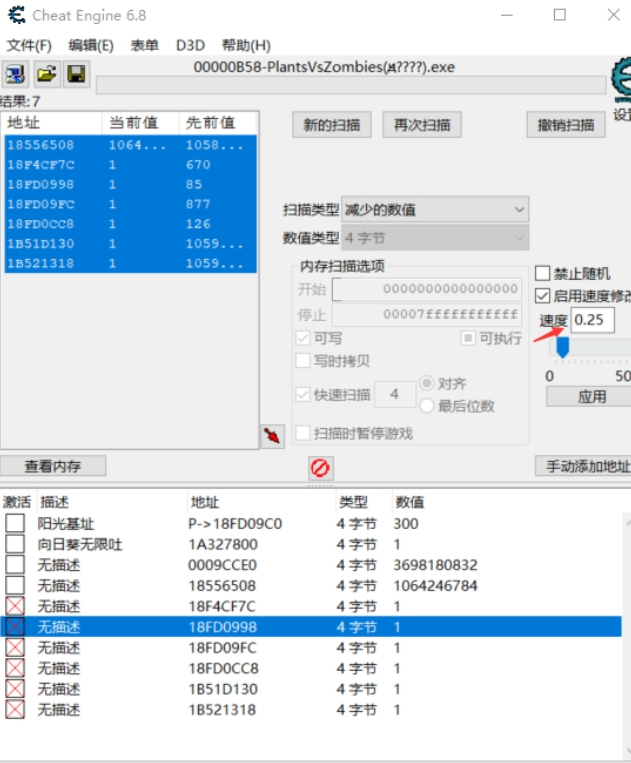This screenshot has width=631, height=763.
Task: Click the 描述 column header in address table
Action: coord(111,502)
